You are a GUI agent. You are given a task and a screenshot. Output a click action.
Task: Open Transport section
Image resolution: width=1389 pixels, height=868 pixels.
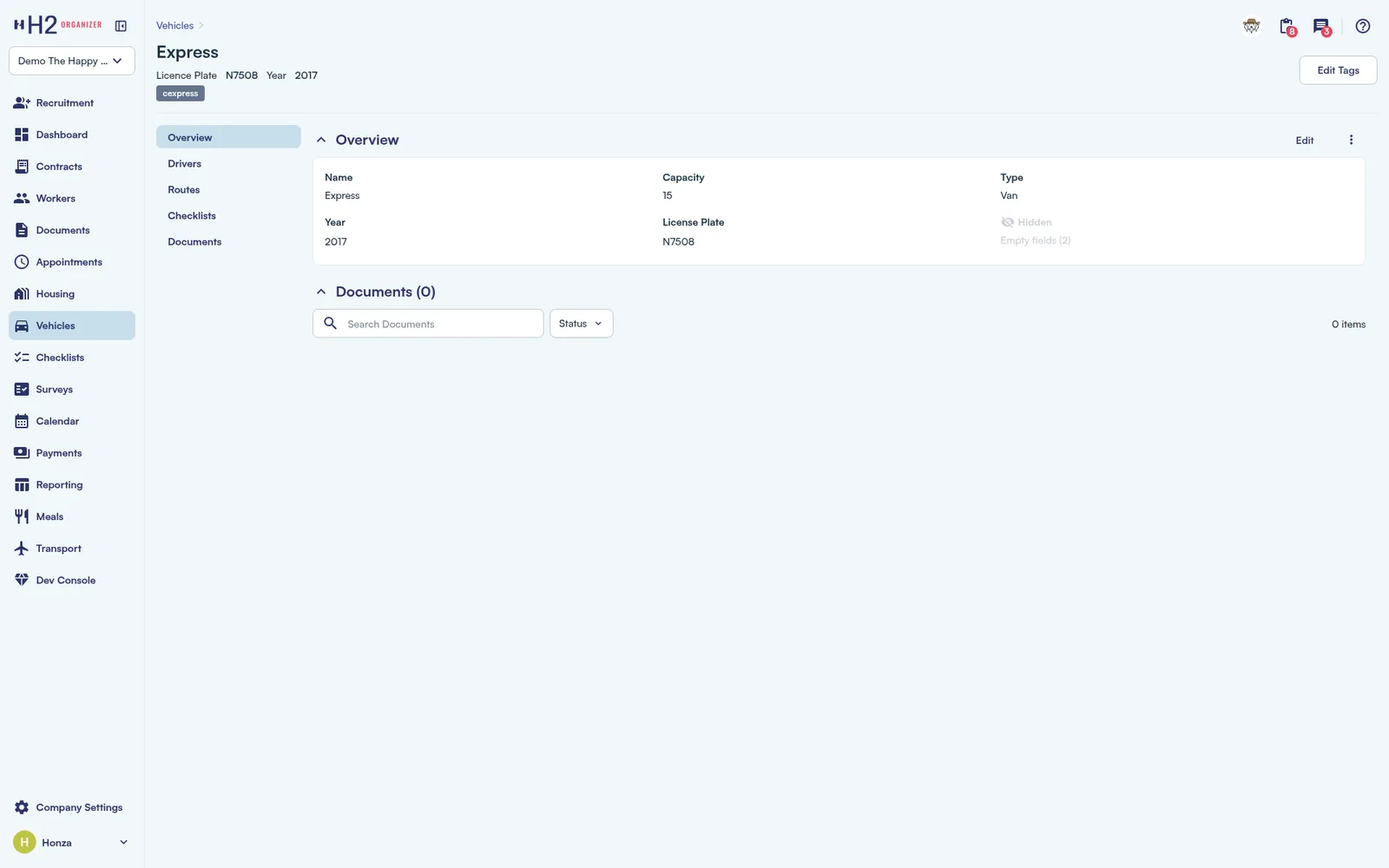[72, 549]
